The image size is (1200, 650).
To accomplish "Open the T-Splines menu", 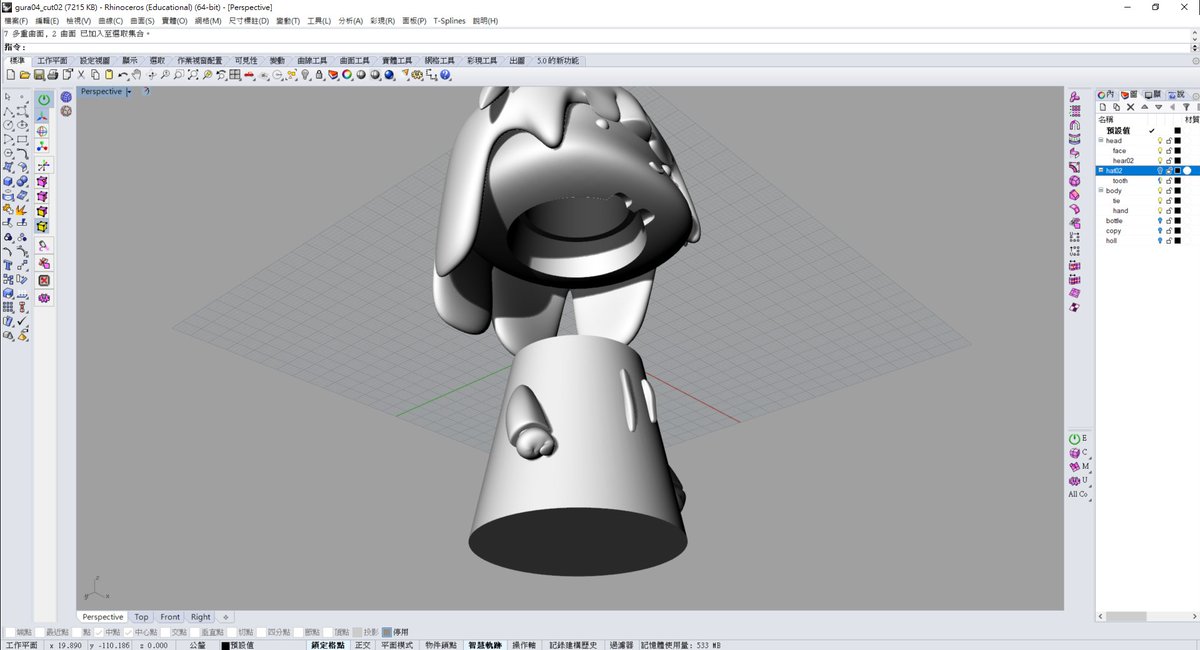I will 450,21.
